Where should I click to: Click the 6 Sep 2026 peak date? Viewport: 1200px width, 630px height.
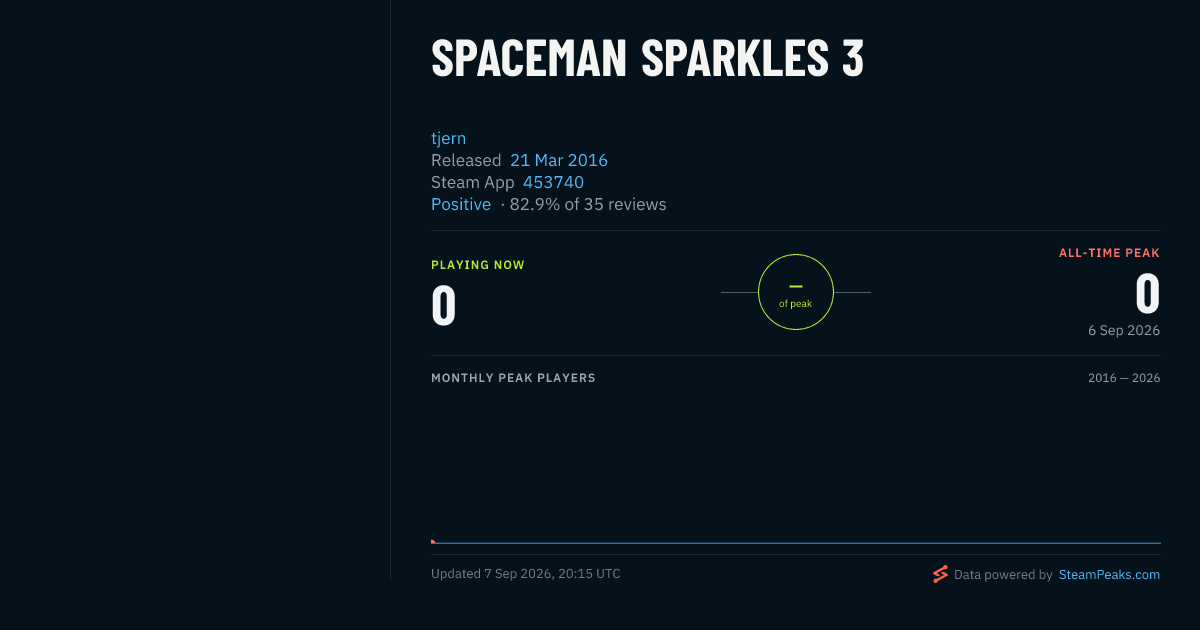click(1124, 330)
